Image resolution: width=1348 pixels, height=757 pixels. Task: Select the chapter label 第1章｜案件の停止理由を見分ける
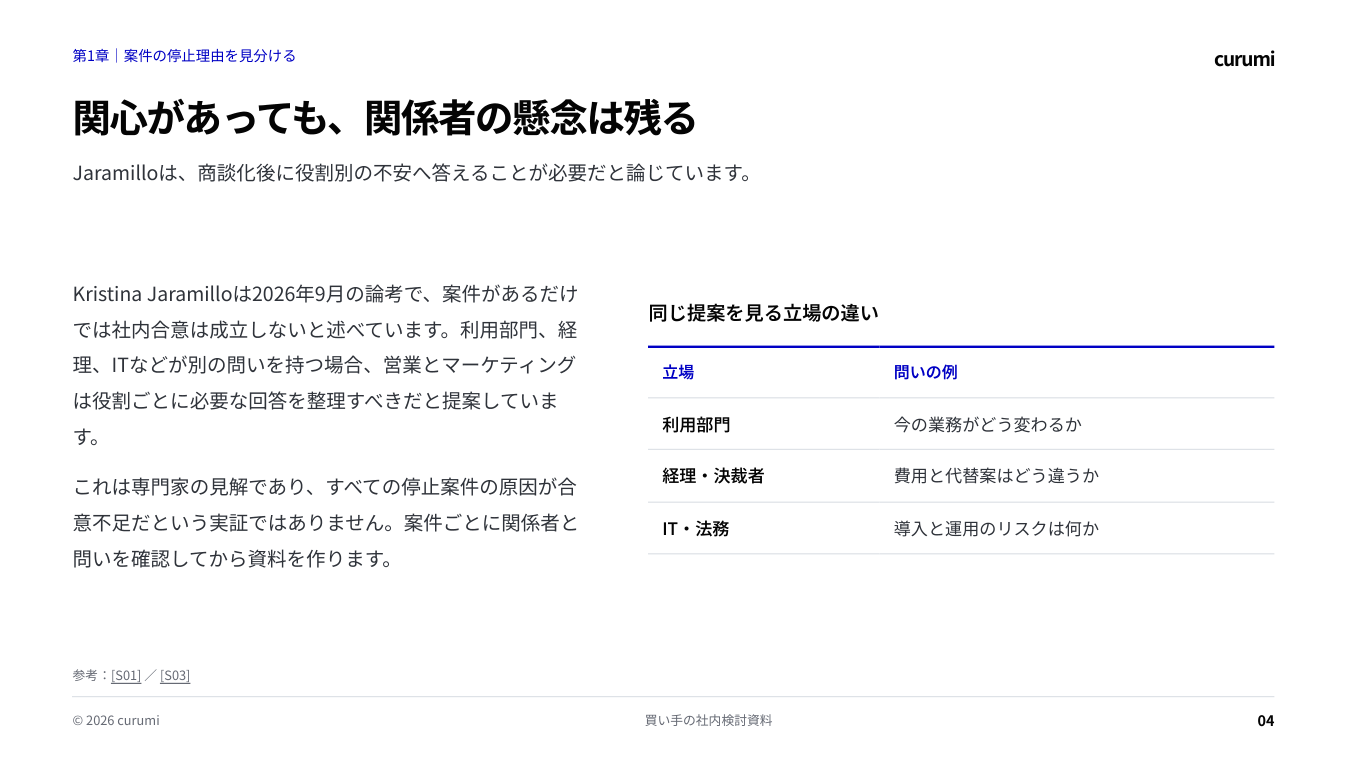pyautogui.click(x=184, y=56)
